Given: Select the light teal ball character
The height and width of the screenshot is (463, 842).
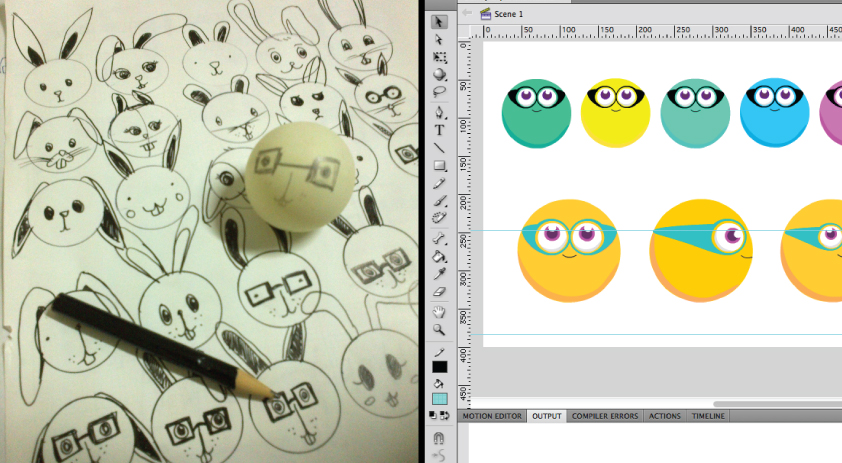Looking at the screenshot, I should click(695, 113).
